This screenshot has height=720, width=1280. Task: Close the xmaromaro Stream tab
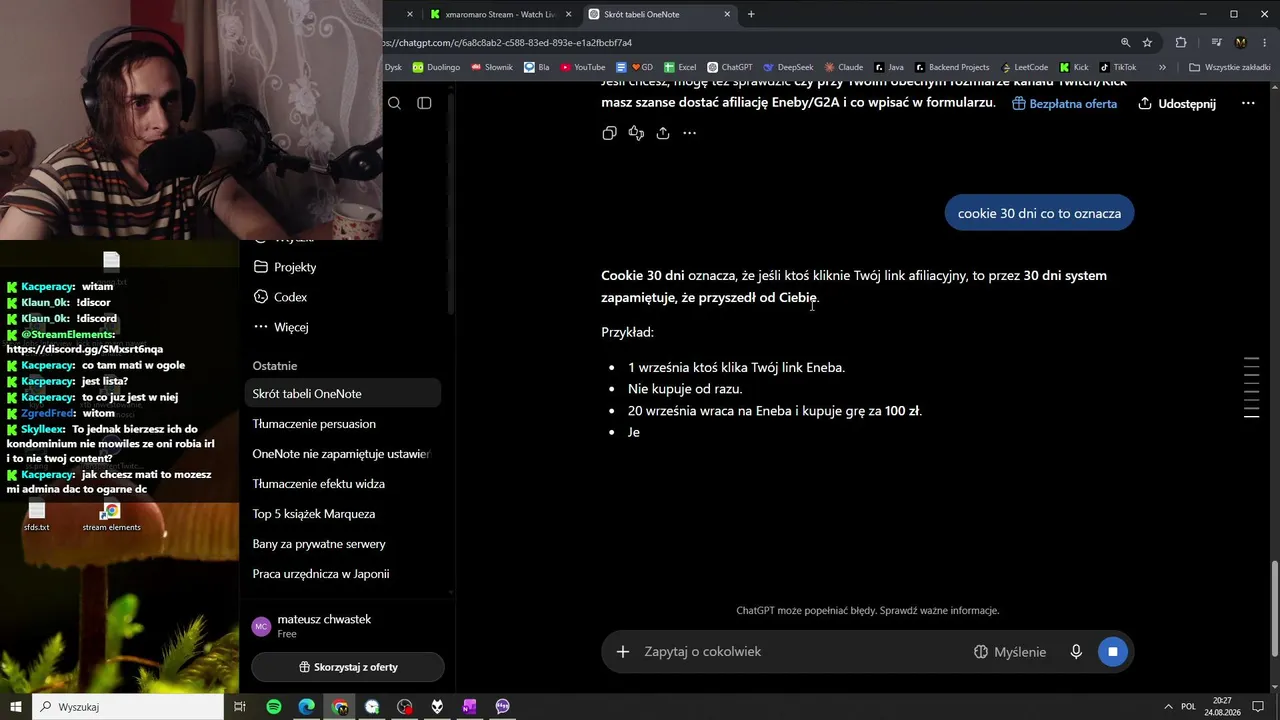tap(569, 15)
